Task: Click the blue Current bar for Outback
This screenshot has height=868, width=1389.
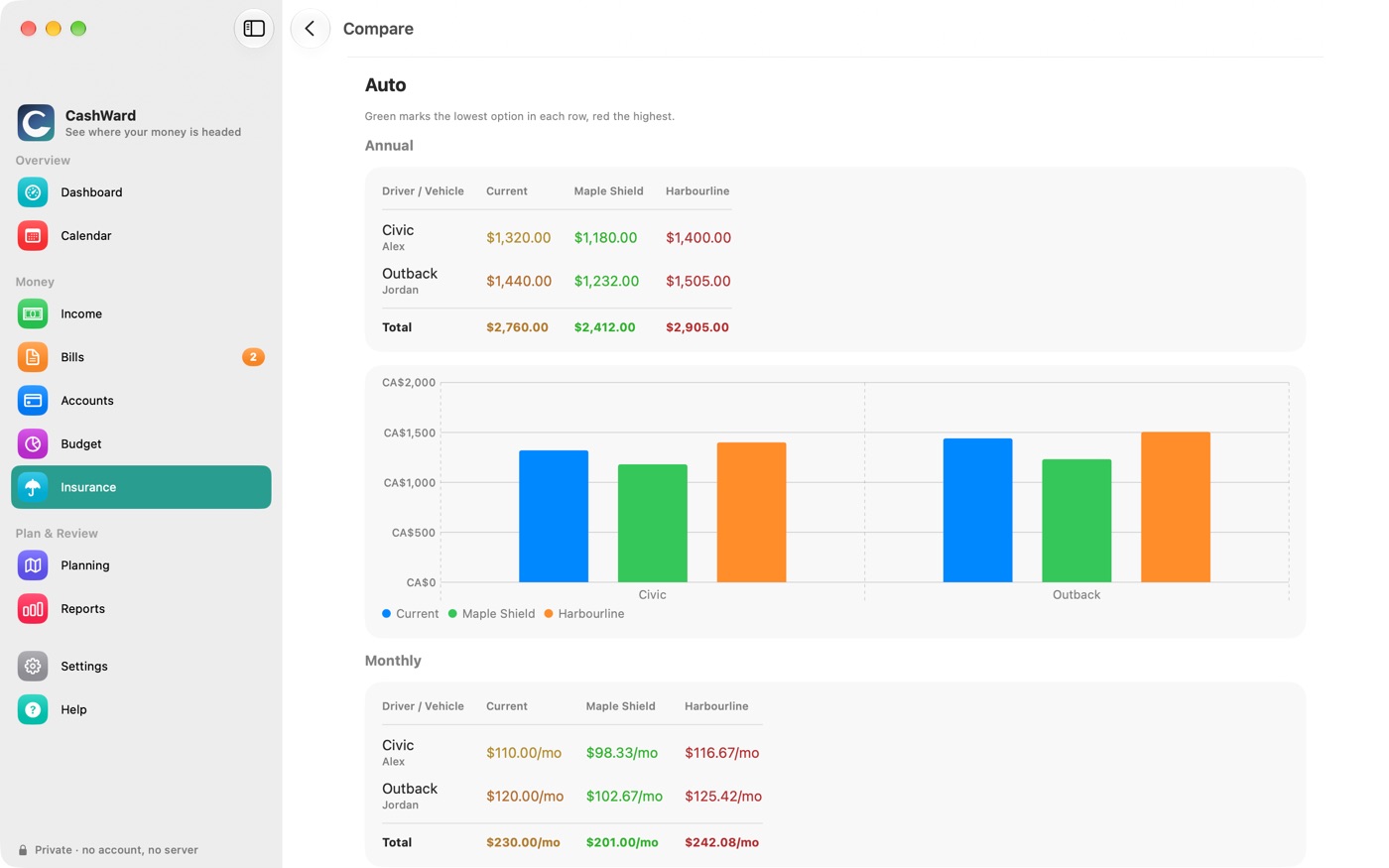Action: pyautogui.click(x=977, y=510)
